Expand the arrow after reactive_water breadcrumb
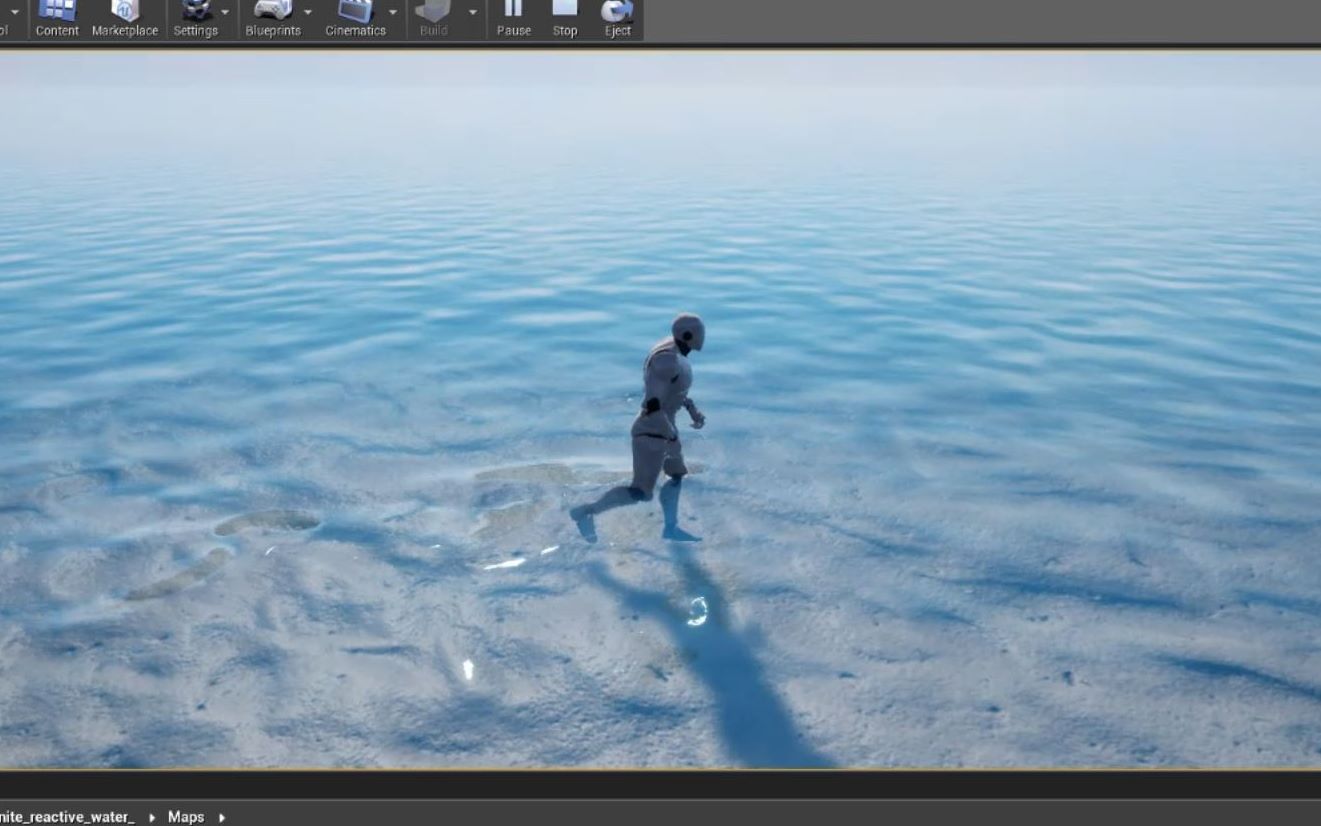Viewport: 1321px width, 826px height. [151, 817]
